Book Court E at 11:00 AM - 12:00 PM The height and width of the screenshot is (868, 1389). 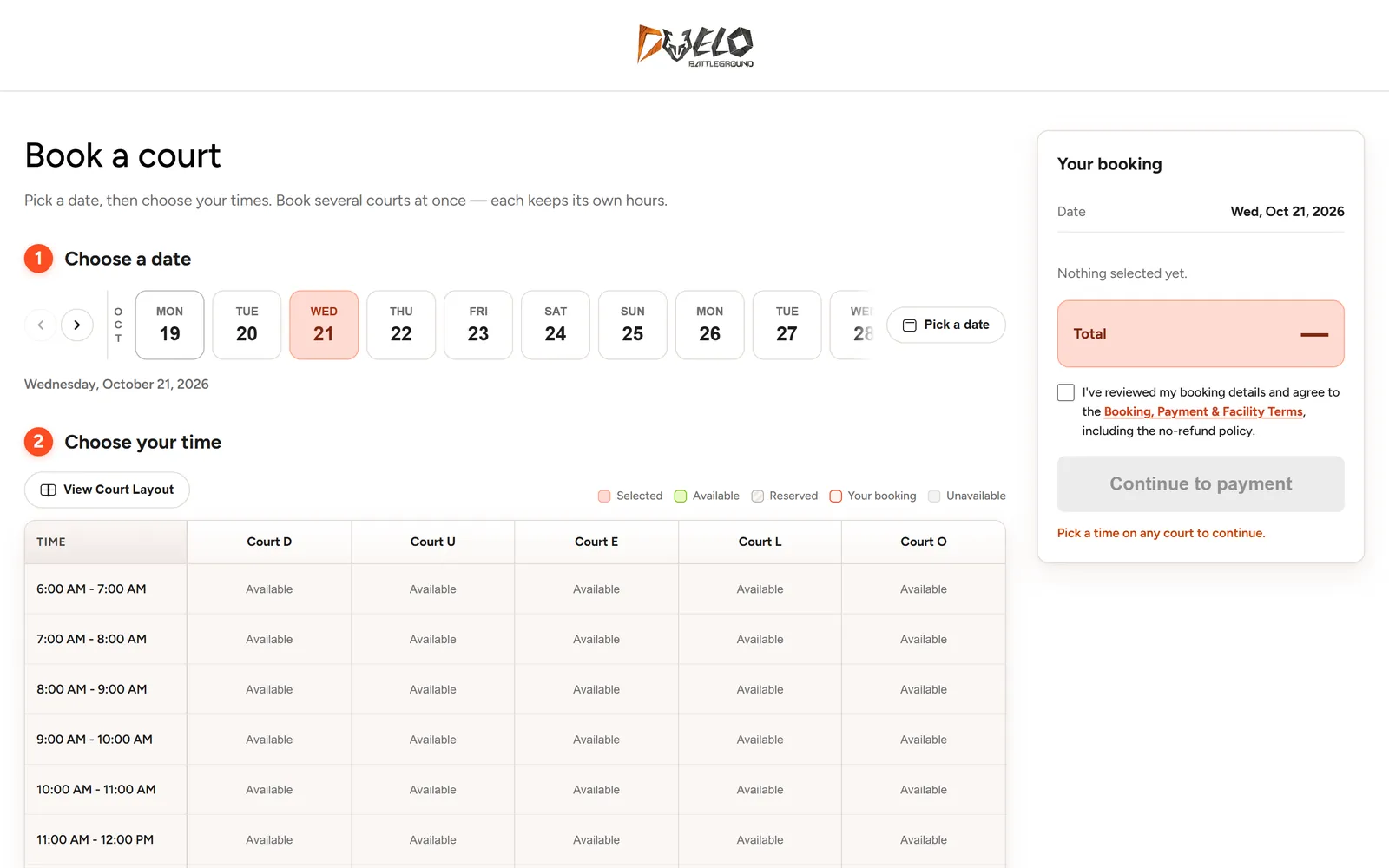(x=596, y=840)
